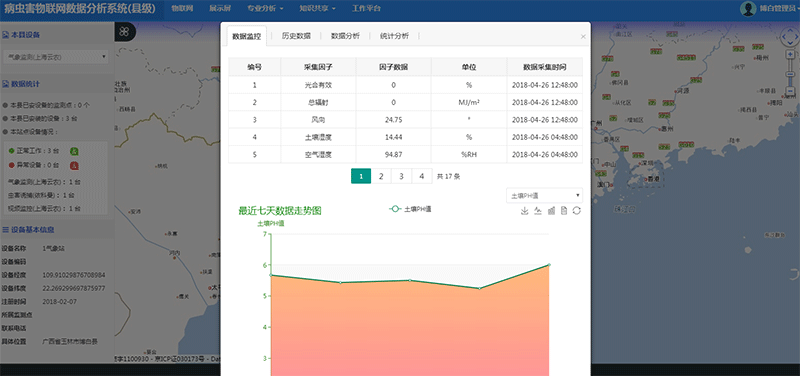Click the 14.44 value cell

[x=393, y=137]
